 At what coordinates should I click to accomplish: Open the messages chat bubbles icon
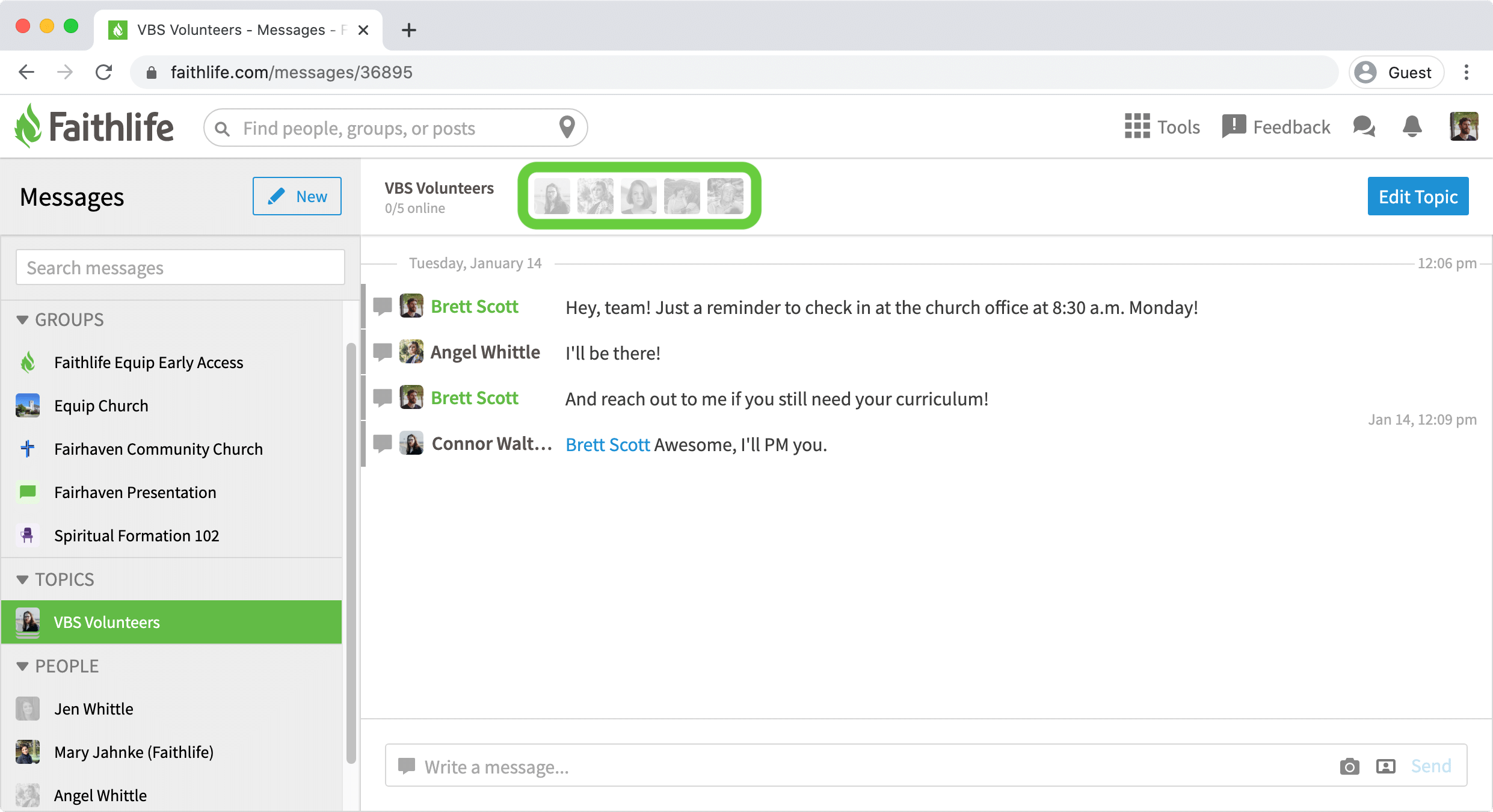click(x=1364, y=127)
